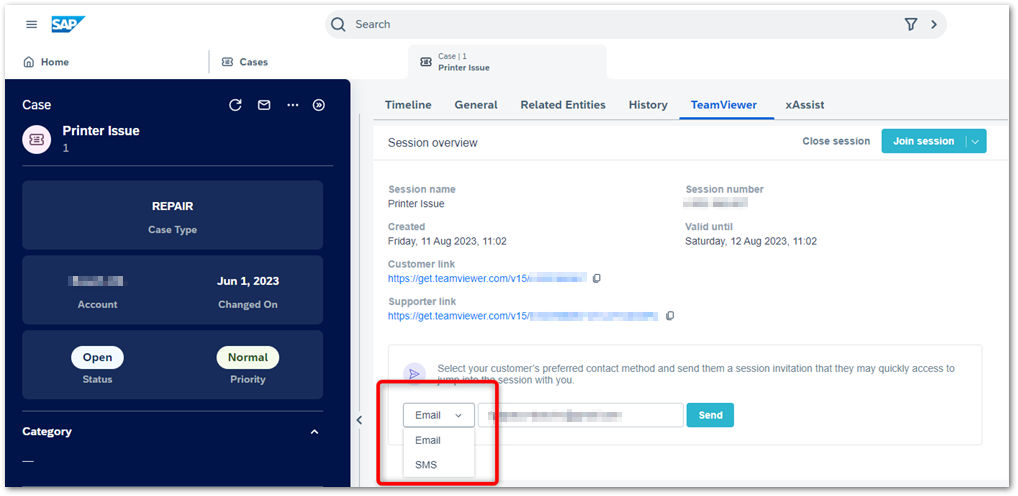The image size is (1018, 496).
Task: Click the Join session button
Action: (x=923, y=142)
